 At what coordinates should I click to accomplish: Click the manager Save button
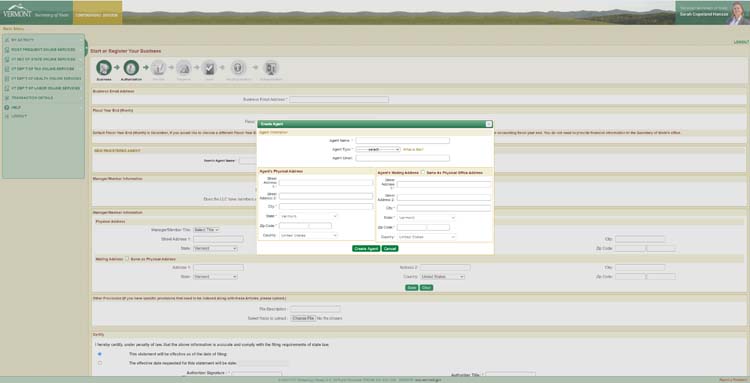411,288
